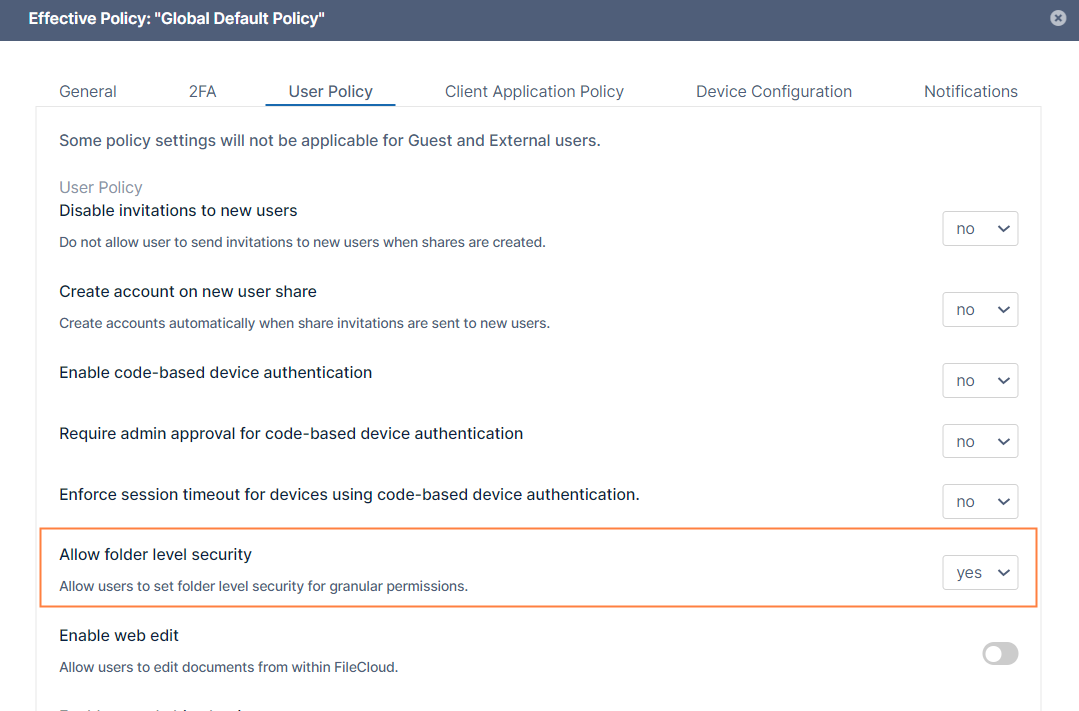This screenshot has height=711, width=1079.
Task: Click the Guest and External users notice text
Action: [x=329, y=140]
